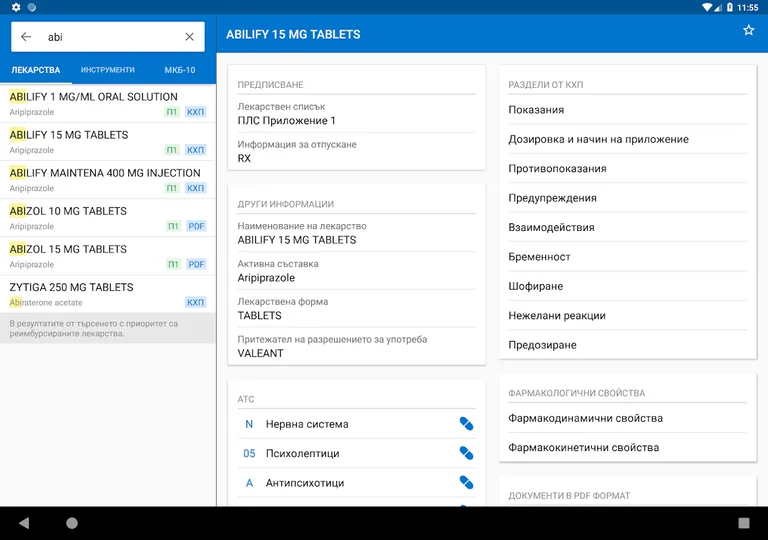Open Фармакодинамични свойства section

pos(627,418)
